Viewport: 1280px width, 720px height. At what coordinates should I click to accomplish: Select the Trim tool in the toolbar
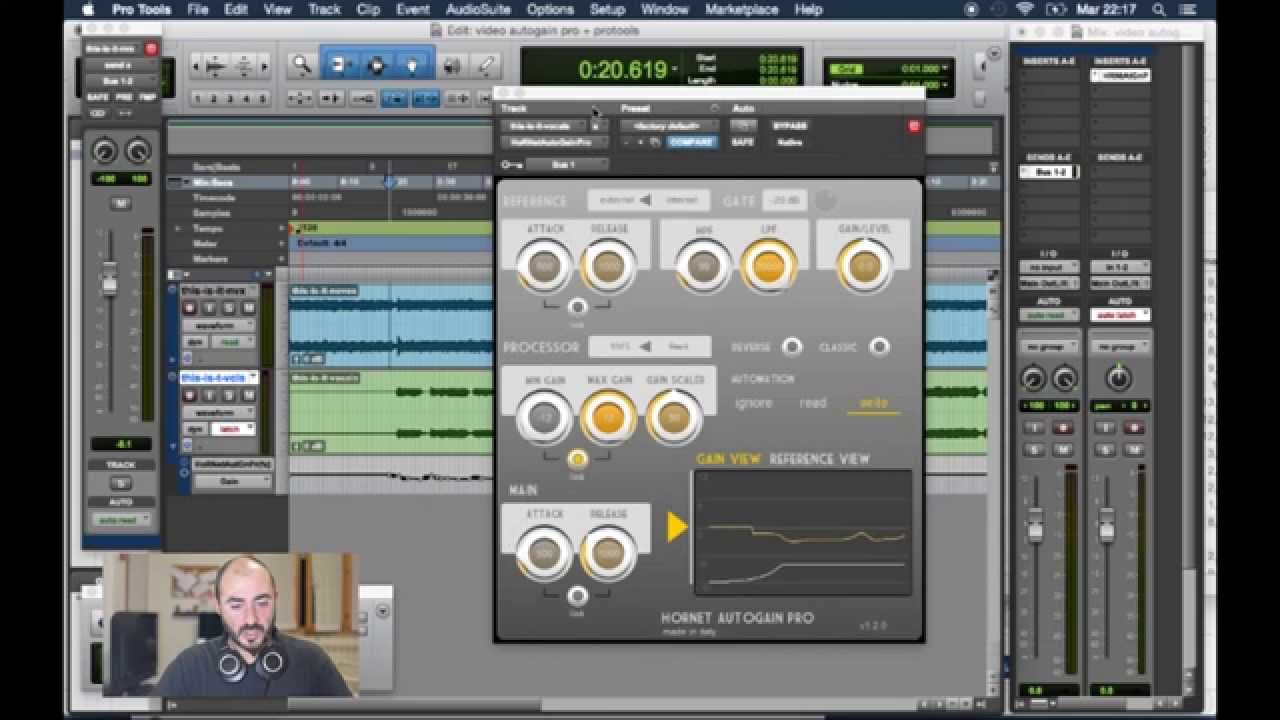[x=338, y=66]
